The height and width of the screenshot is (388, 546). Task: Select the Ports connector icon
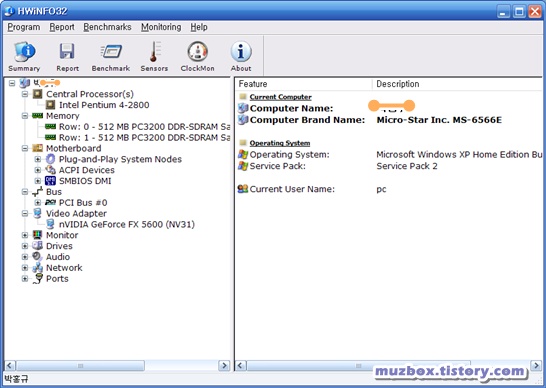tap(37, 279)
